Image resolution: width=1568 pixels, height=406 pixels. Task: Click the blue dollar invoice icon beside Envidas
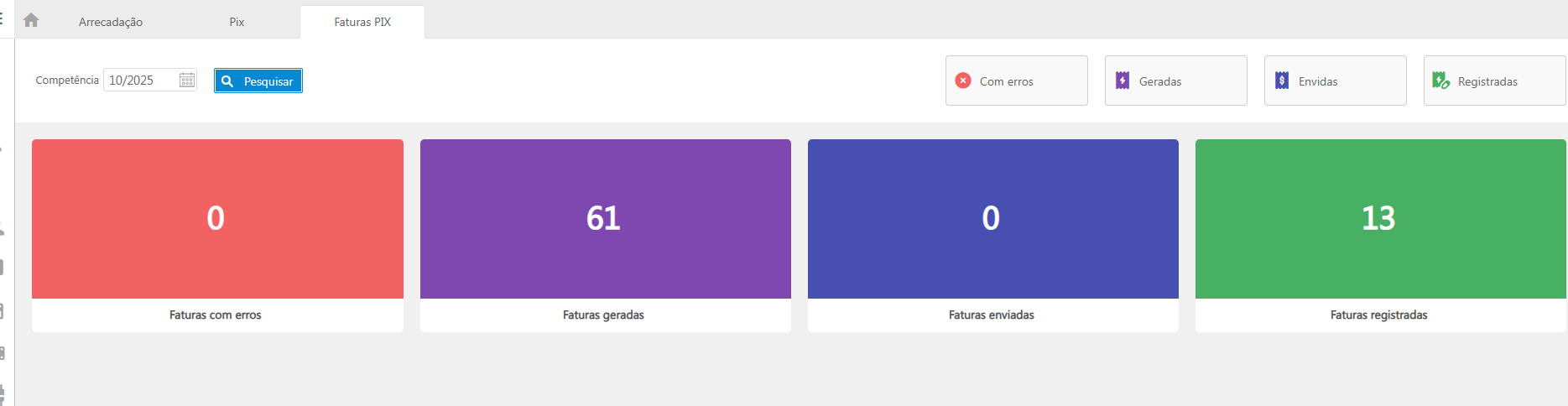[x=1282, y=81]
